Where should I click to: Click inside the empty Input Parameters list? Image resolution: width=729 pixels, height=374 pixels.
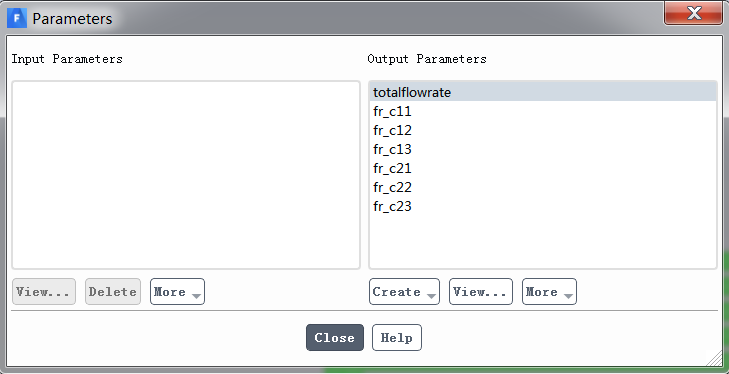[186, 175]
